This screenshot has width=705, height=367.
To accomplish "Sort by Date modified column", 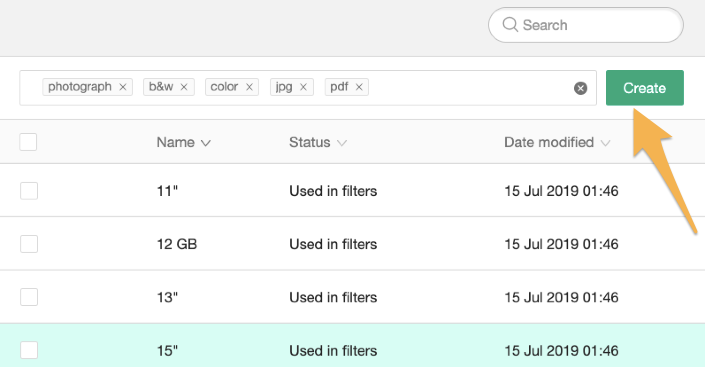I will [x=557, y=143].
